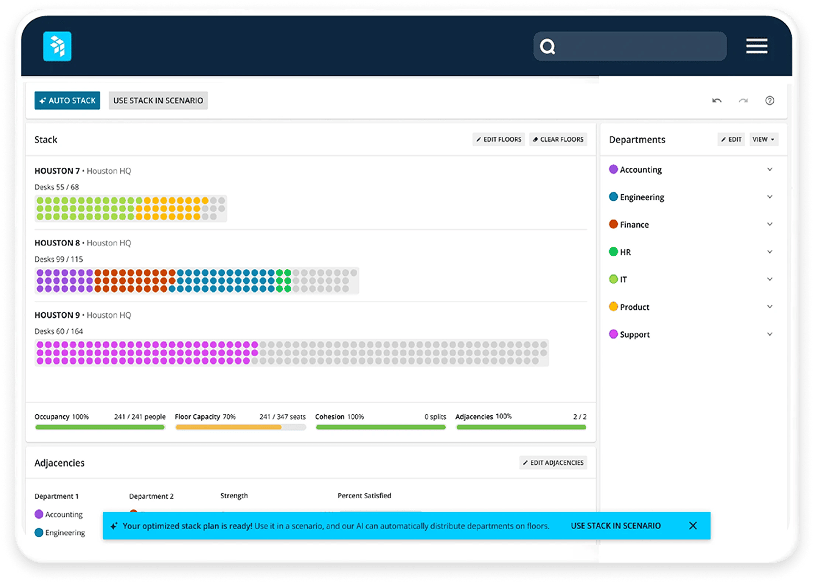Open the hamburger menu in the top-right
The image size is (815, 584).
pyautogui.click(x=757, y=46)
